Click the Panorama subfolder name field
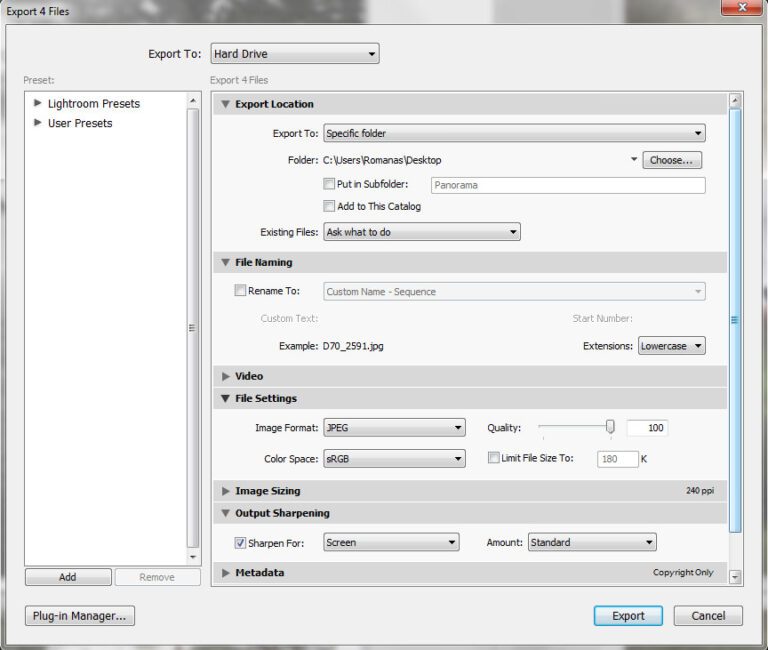Screen dimensions: 768x650 click(x=568, y=185)
